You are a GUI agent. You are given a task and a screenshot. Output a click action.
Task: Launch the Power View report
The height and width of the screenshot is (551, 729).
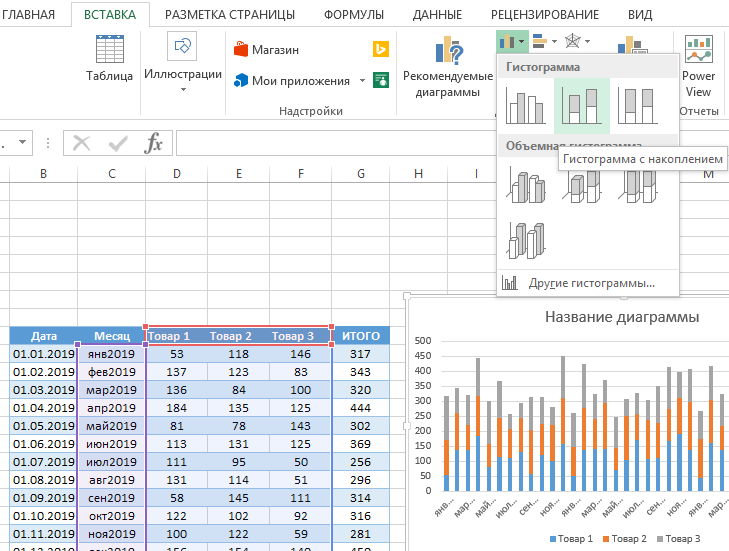point(698,66)
